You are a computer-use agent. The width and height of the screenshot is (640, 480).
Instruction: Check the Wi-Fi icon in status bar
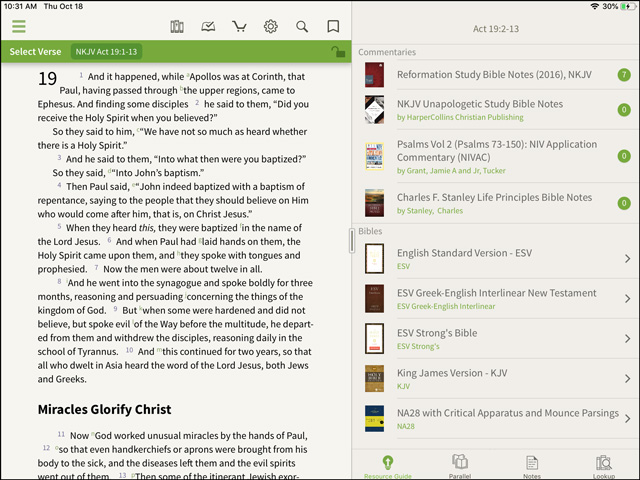coord(595,6)
